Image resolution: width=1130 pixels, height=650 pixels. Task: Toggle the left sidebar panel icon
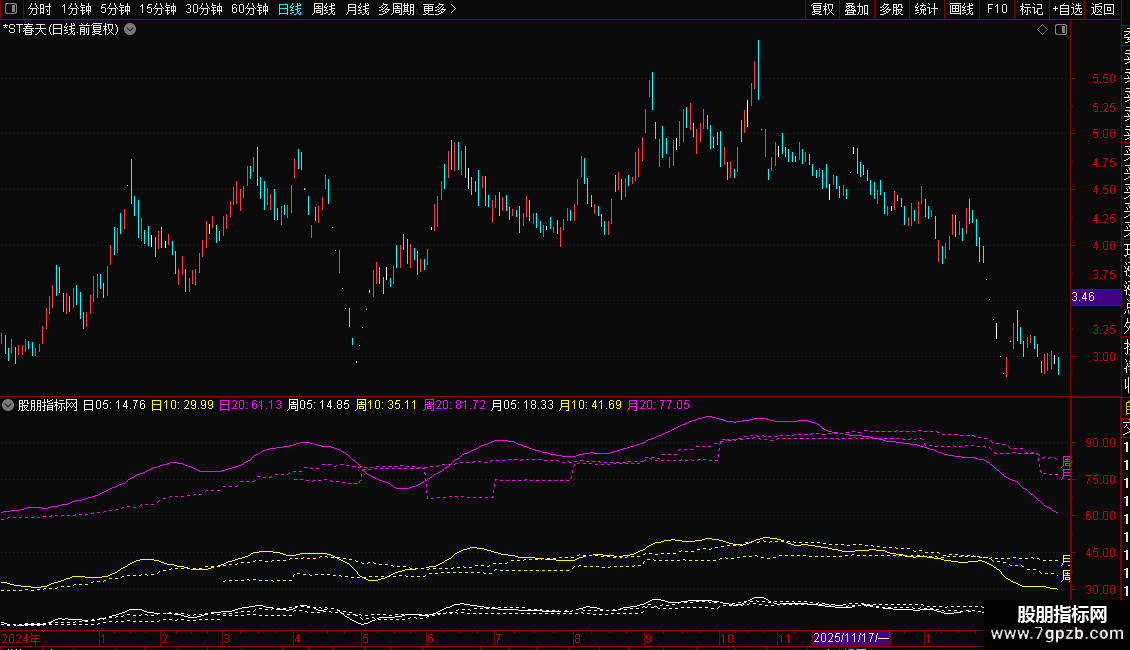point(11,9)
